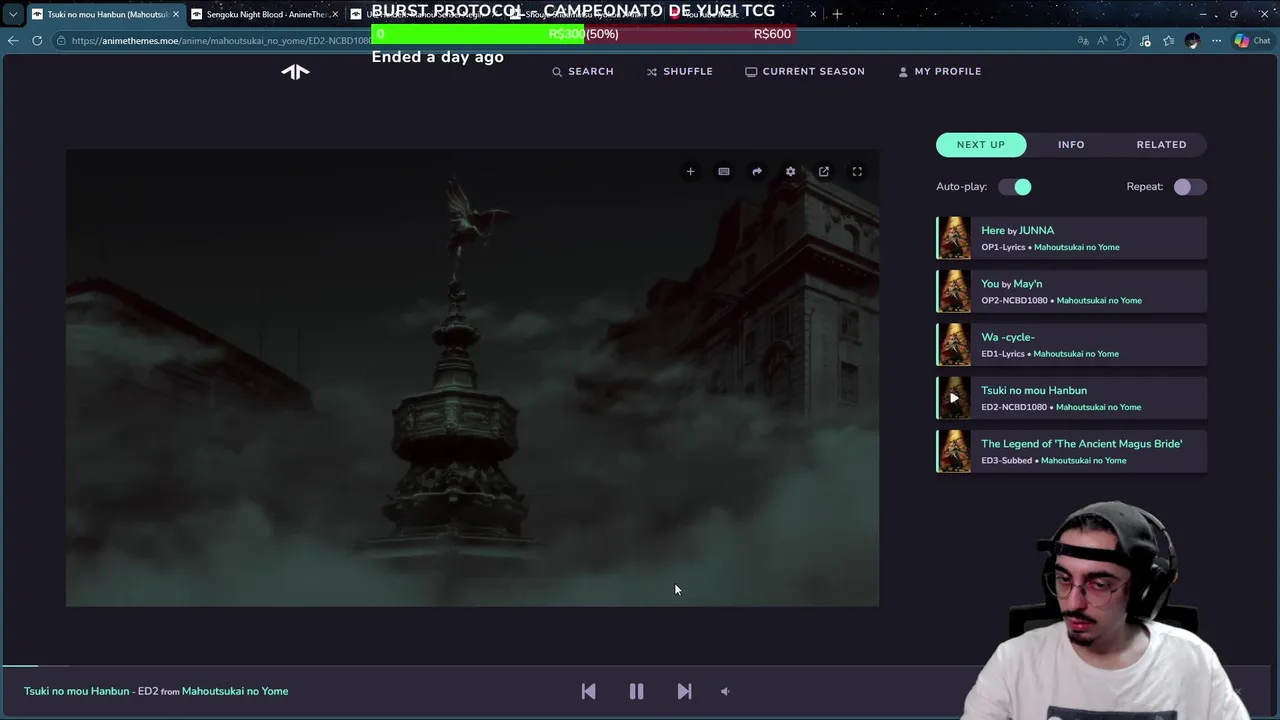Click the May'n artist link
The width and height of the screenshot is (1280, 720).
pos(1028,284)
